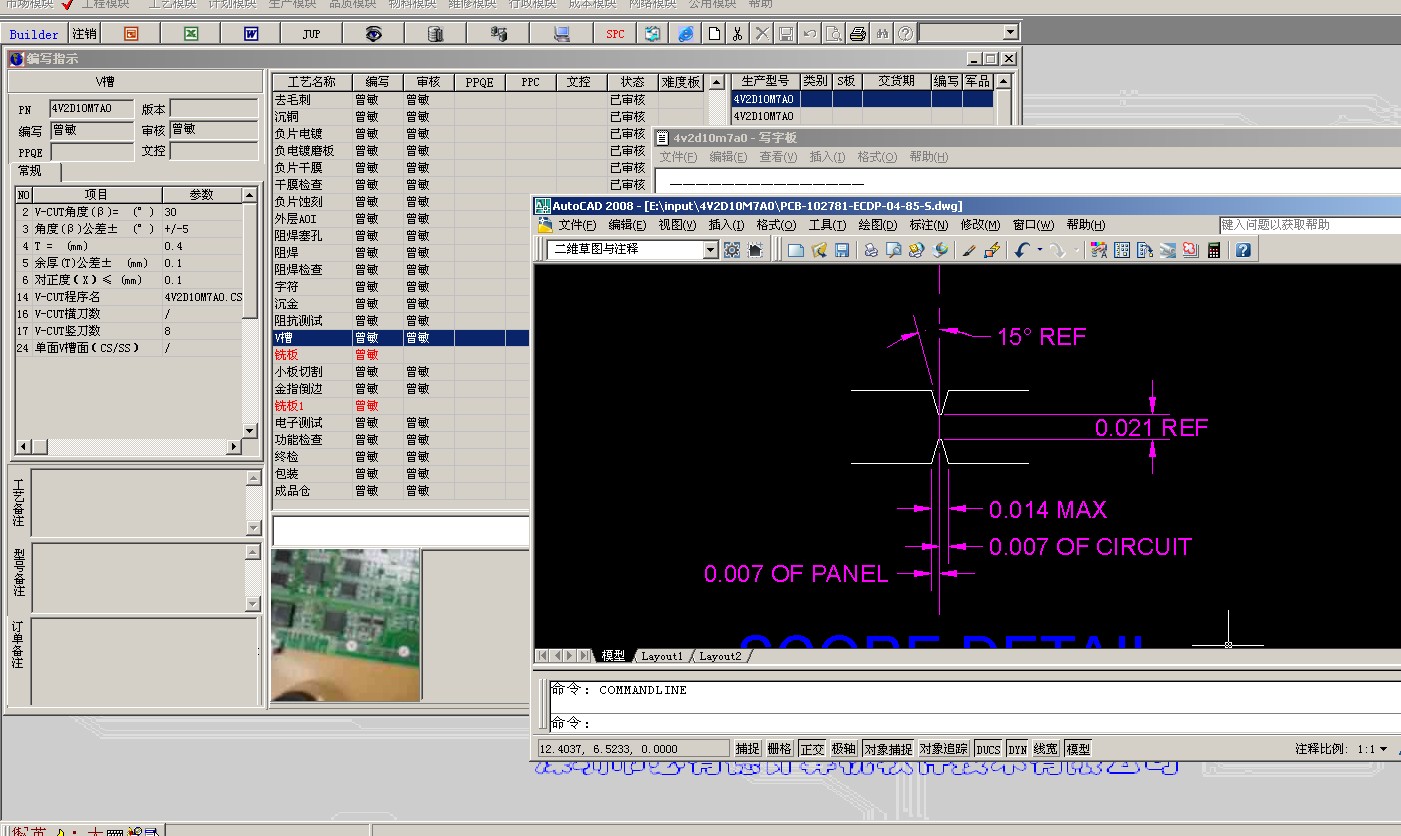Click the circuit board photo thumbnail
This screenshot has width=1401, height=836.
tap(345, 625)
